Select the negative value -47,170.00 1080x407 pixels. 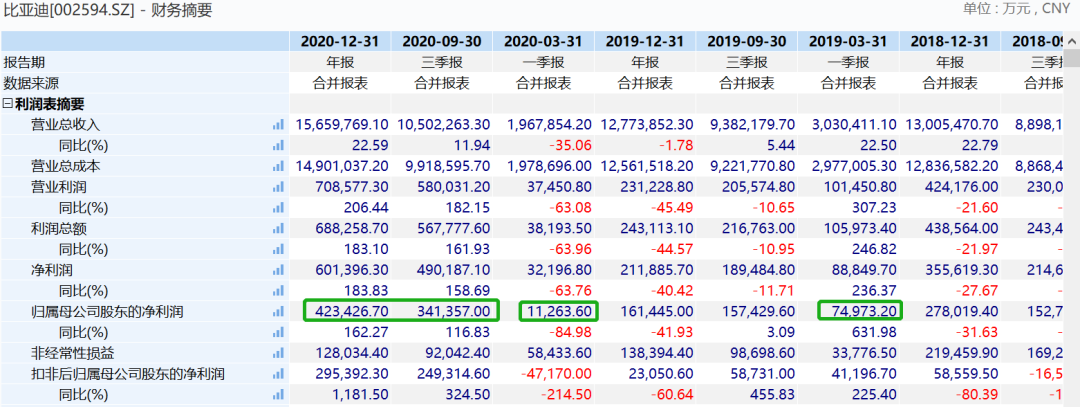(x=557, y=375)
